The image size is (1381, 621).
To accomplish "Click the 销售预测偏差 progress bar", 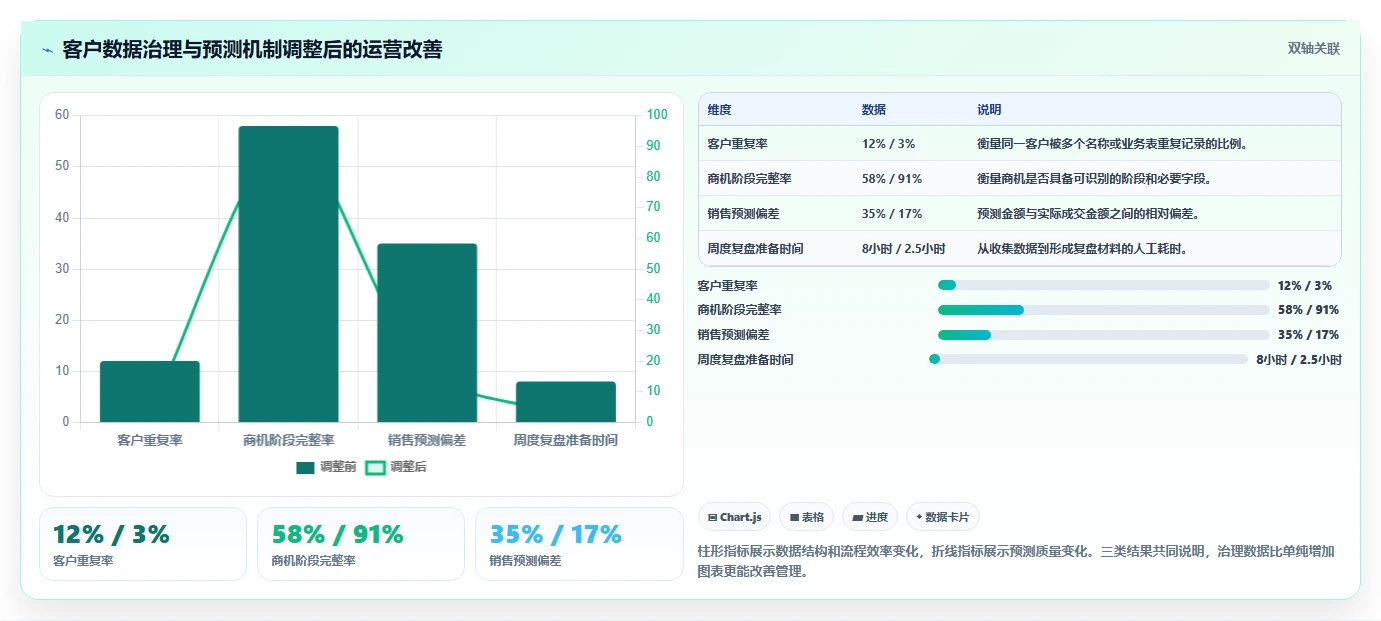I will [x=1103, y=335].
